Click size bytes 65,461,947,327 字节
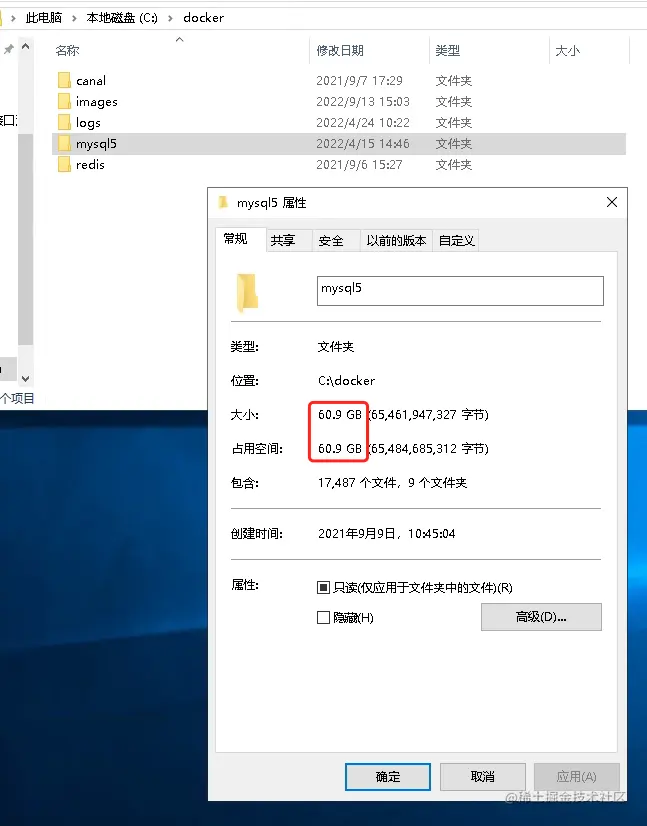 429,415
